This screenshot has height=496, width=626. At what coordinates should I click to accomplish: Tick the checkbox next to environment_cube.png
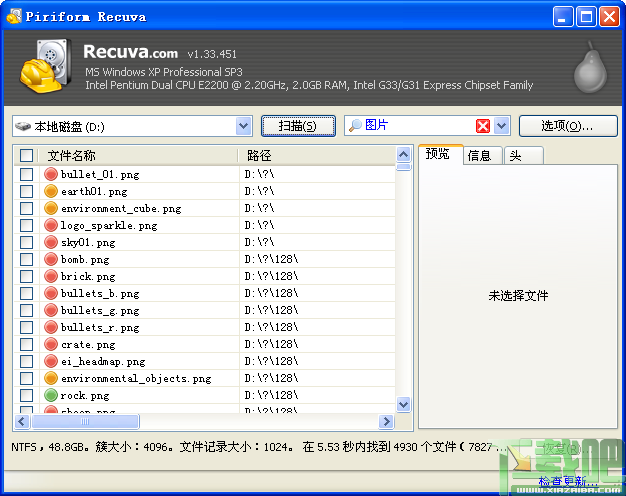(26, 208)
